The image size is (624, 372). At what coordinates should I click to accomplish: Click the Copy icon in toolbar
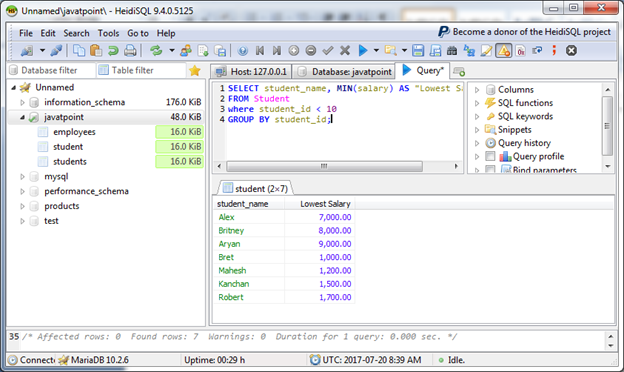[x=79, y=51]
